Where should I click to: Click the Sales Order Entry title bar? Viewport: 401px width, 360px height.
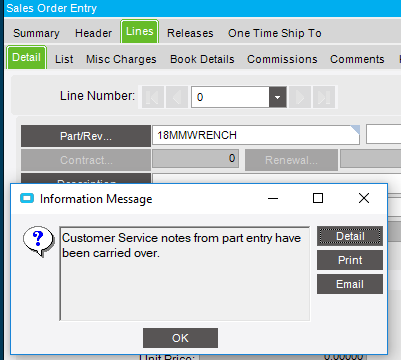(x=203, y=8)
